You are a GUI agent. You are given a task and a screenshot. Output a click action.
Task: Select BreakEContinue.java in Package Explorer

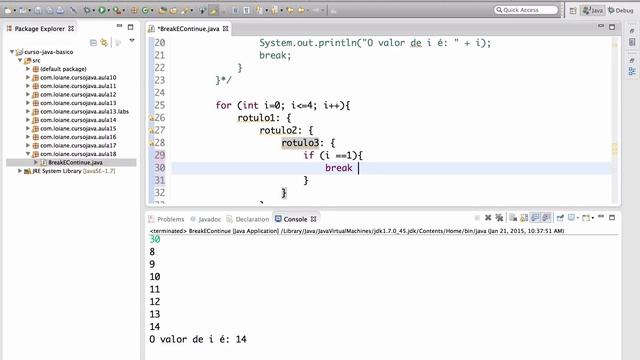point(75,162)
